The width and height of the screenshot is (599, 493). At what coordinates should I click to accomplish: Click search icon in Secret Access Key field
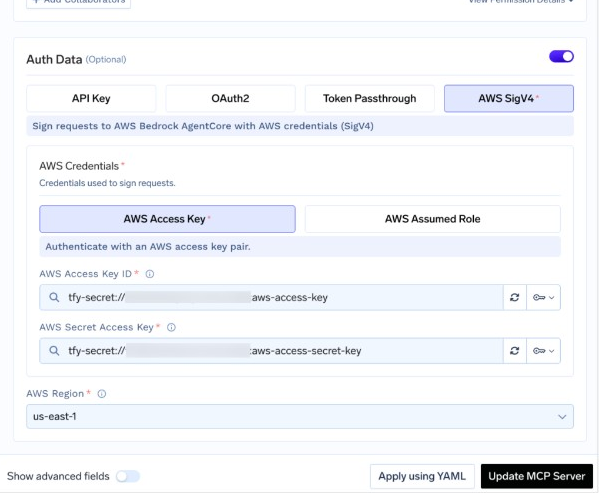[54, 351]
